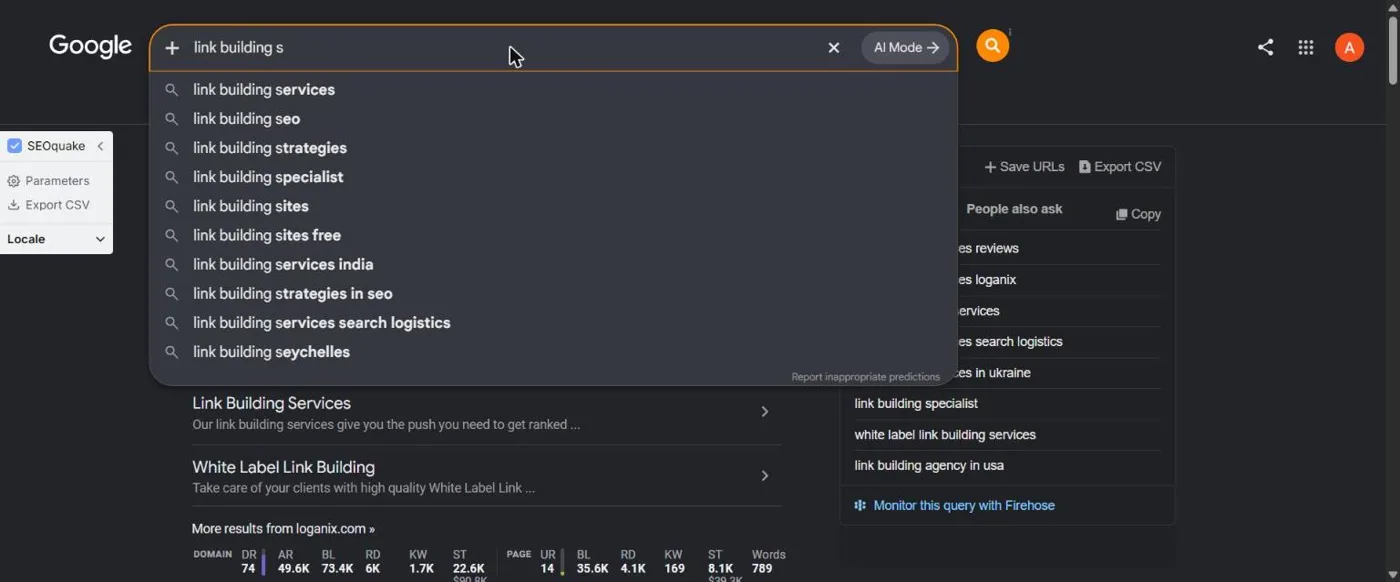The image size is (1400, 582).
Task: Clear the search box with X icon
Action: coord(834,48)
